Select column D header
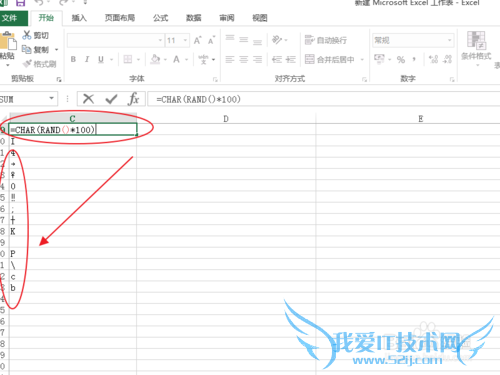 pyautogui.click(x=226, y=119)
